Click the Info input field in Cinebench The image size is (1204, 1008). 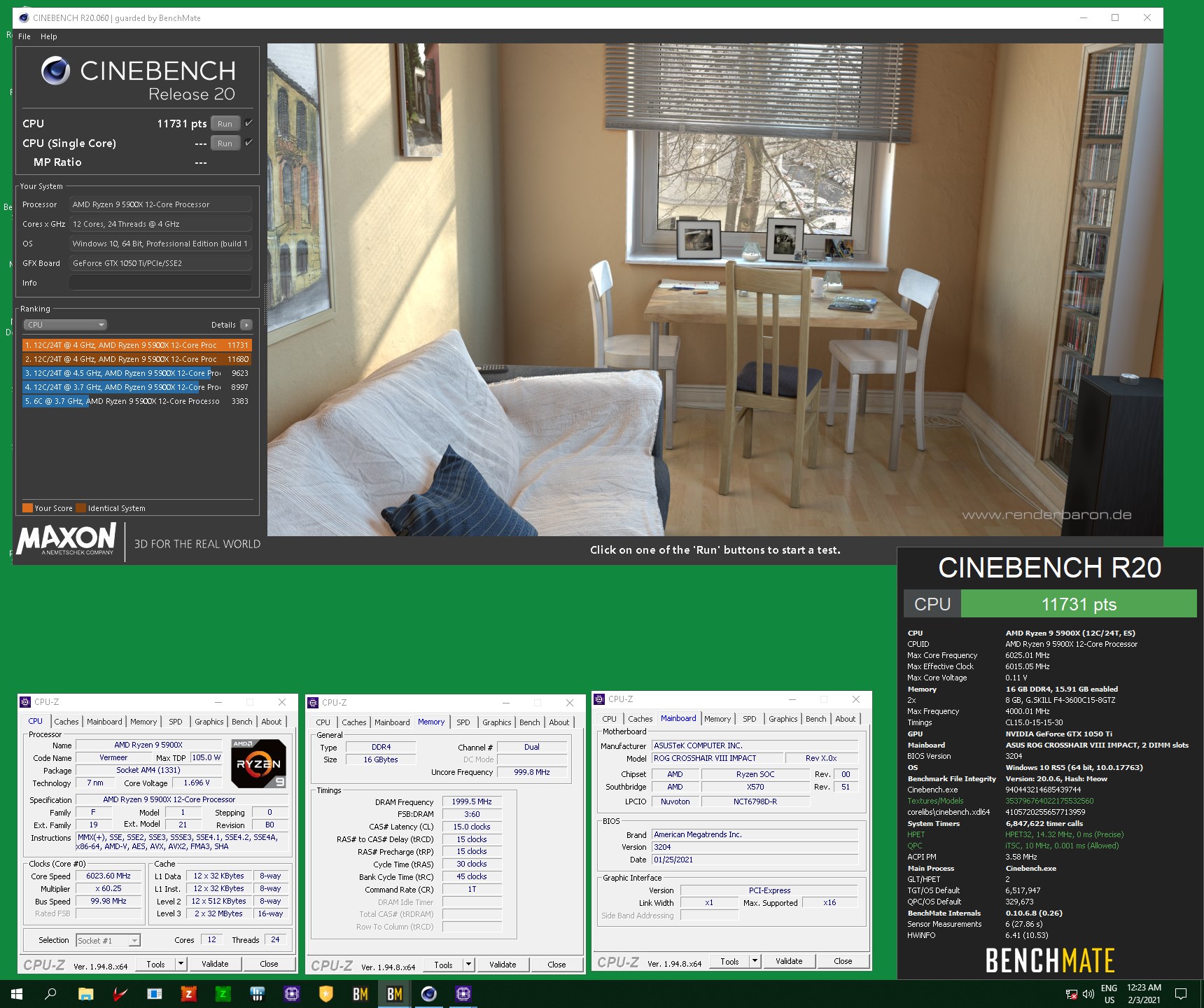click(x=160, y=283)
